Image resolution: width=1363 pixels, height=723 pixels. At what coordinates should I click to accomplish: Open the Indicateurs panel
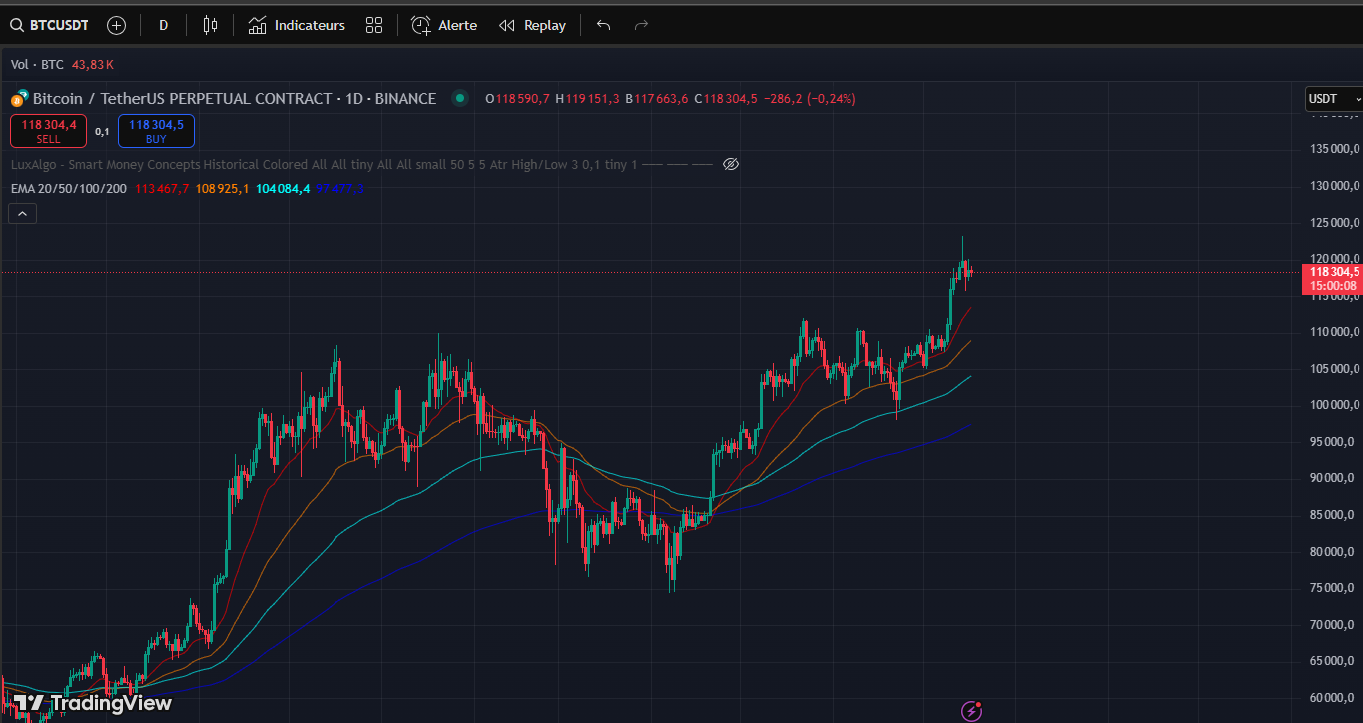[x=297, y=25]
